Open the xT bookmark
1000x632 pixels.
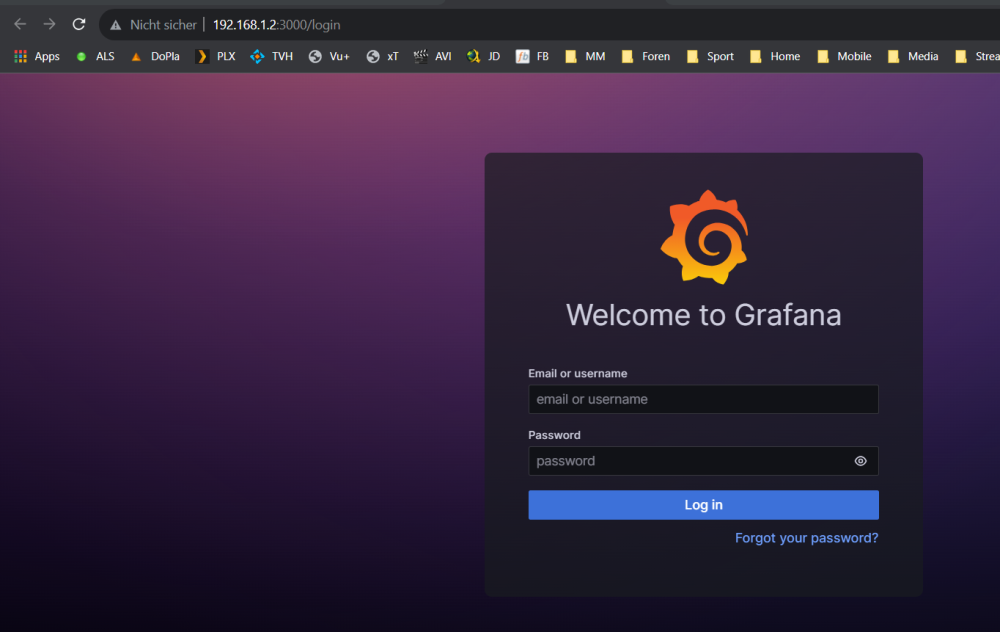click(x=383, y=56)
